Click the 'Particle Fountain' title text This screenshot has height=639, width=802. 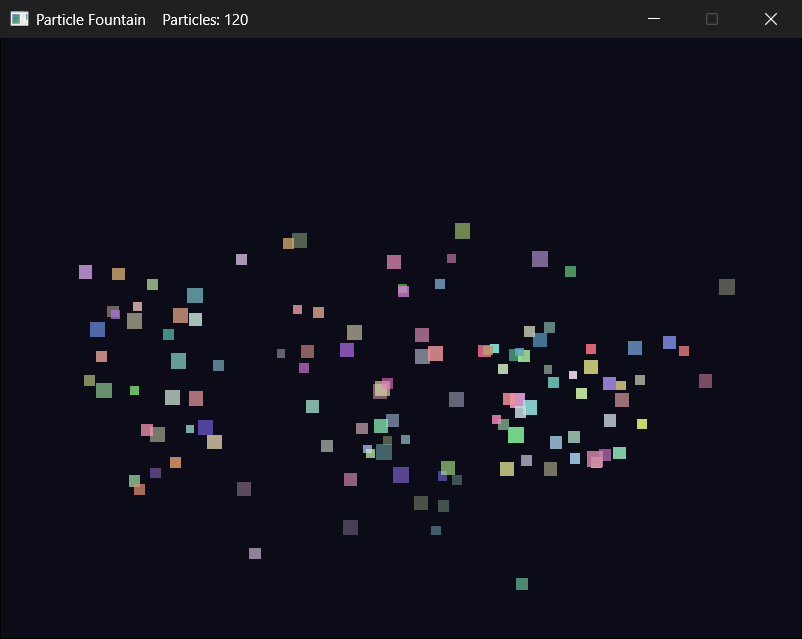pos(91,19)
